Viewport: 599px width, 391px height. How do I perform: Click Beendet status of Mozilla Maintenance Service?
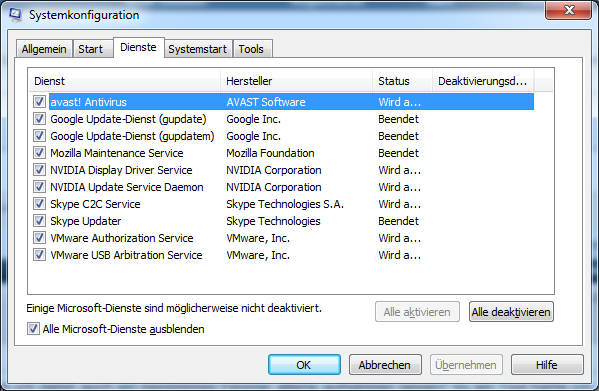398,153
